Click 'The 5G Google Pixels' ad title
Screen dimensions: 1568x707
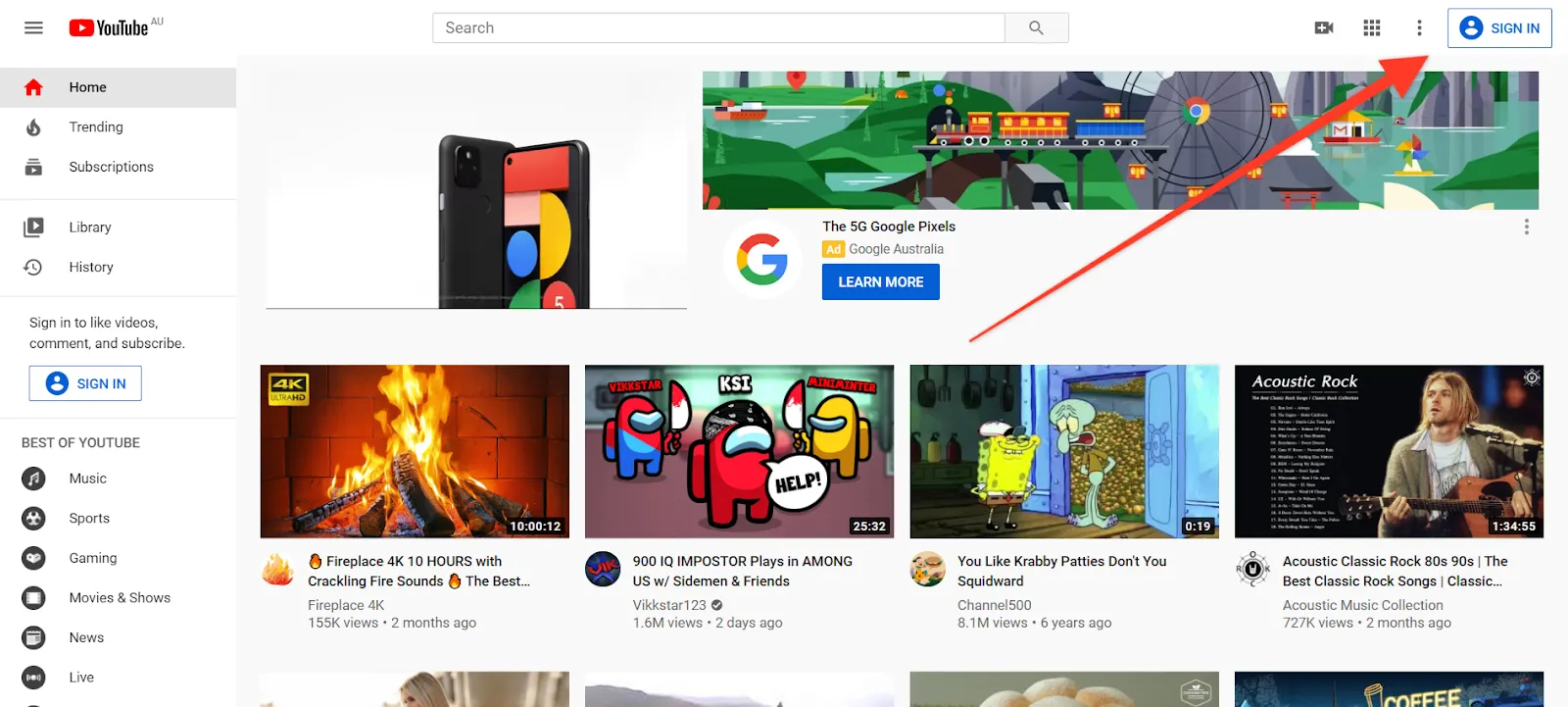(889, 227)
